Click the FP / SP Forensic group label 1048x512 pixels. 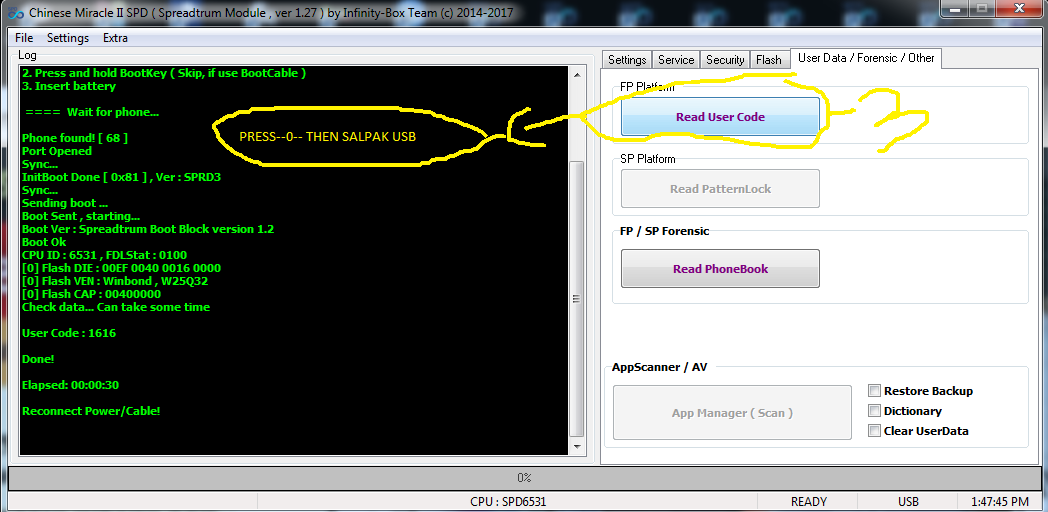coord(664,231)
